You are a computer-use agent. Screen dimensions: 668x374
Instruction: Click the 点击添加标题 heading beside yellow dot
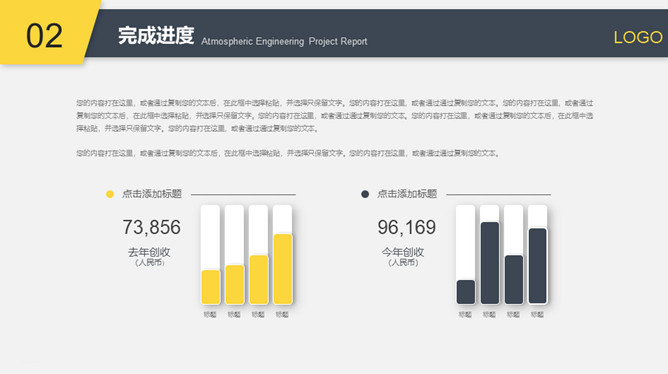tap(152, 194)
